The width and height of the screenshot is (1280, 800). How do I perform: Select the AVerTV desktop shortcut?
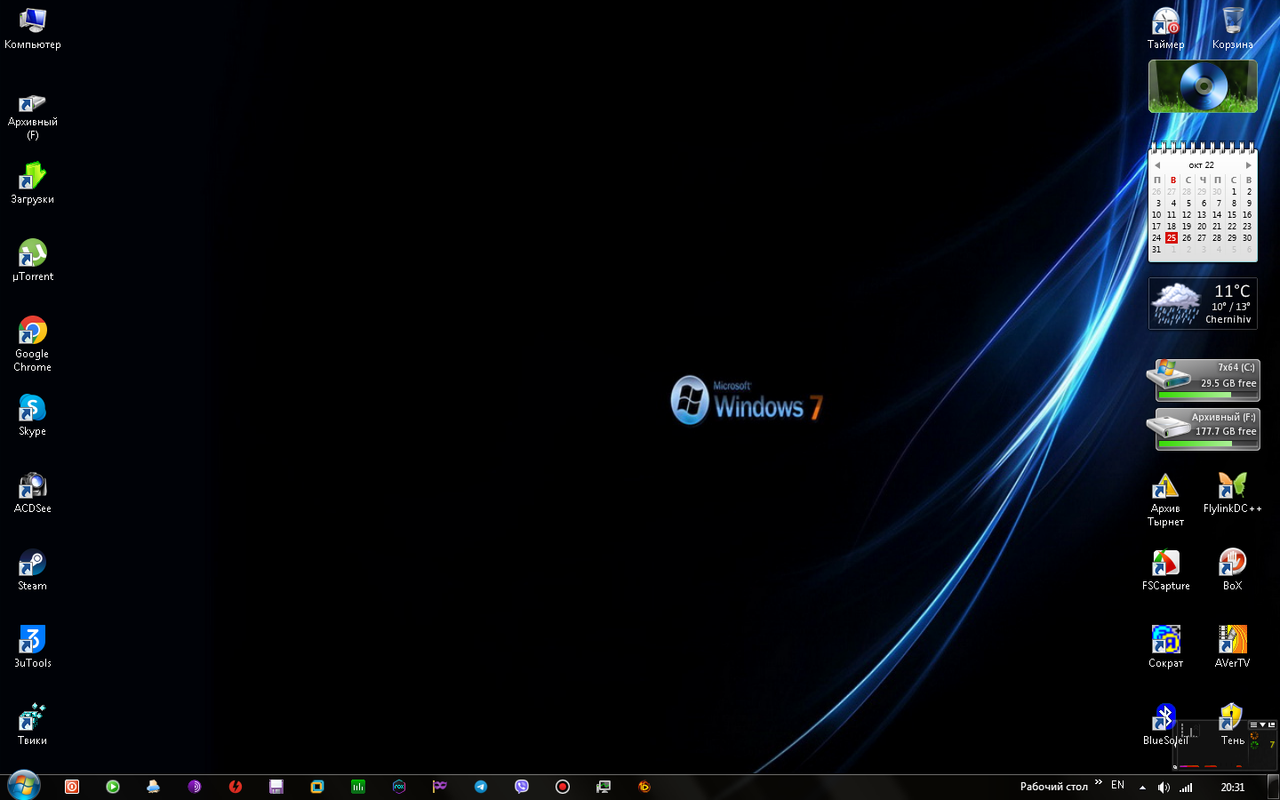click(x=1233, y=647)
